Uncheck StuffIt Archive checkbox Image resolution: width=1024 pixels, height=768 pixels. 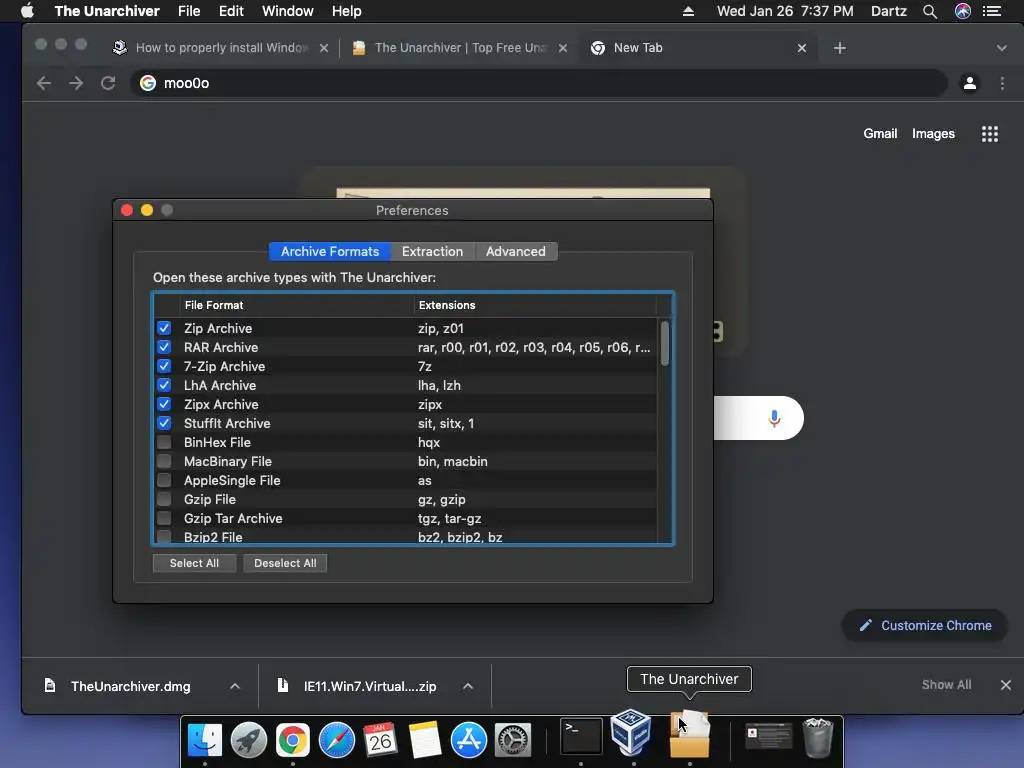coord(164,423)
